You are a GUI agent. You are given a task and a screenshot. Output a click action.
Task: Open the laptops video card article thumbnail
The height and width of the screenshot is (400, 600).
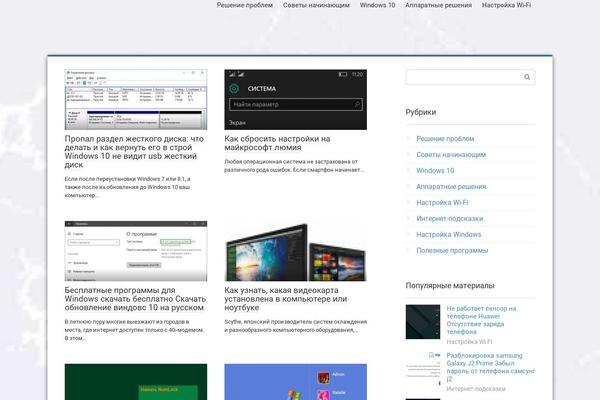coord(295,251)
